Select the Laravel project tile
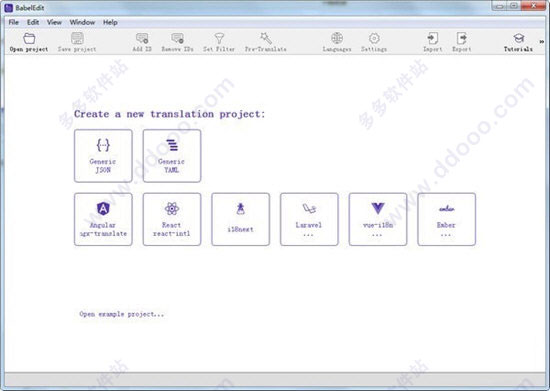Screen dimensions: 550x391 [309, 219]
